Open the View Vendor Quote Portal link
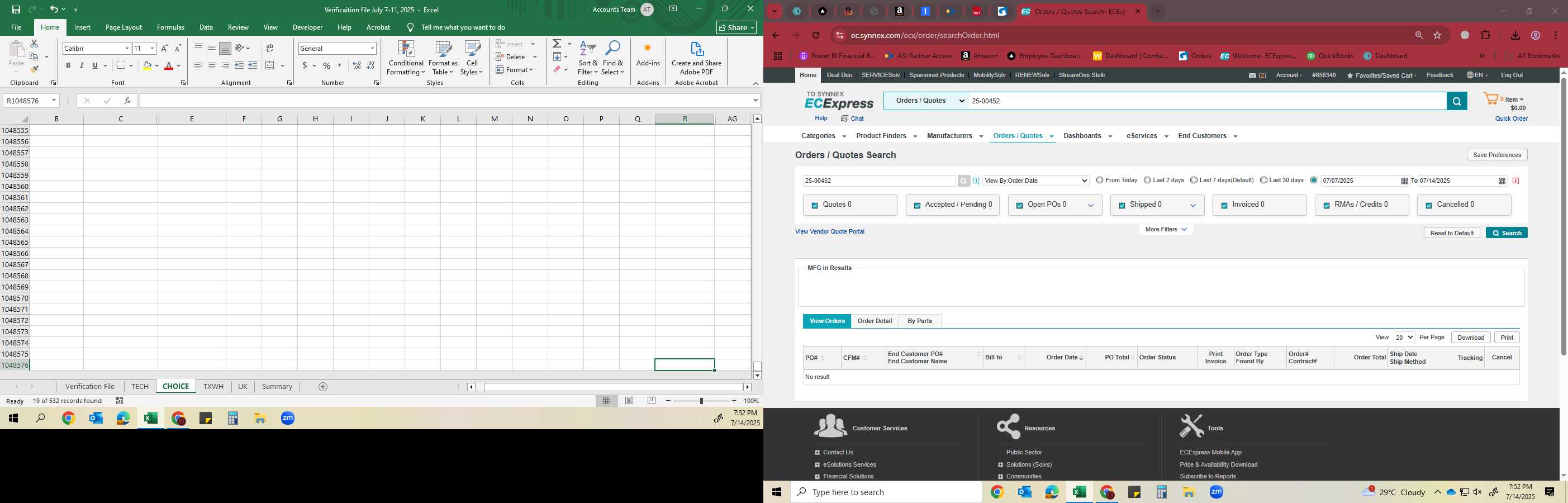This screenshot has height=503, width=1568. click(830, 231)
